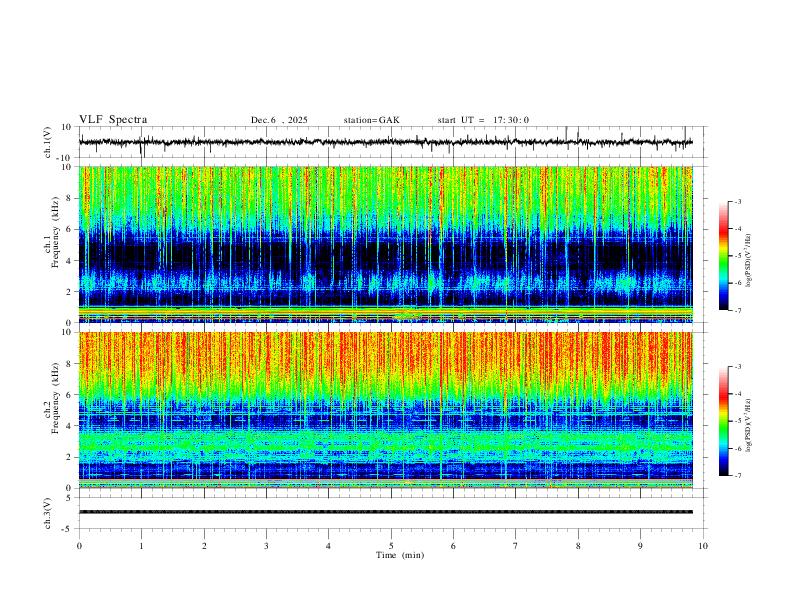This screenshot has width=792, height=612.
Task: Click the "7" tick on the time axis
Action: (516, 546)
